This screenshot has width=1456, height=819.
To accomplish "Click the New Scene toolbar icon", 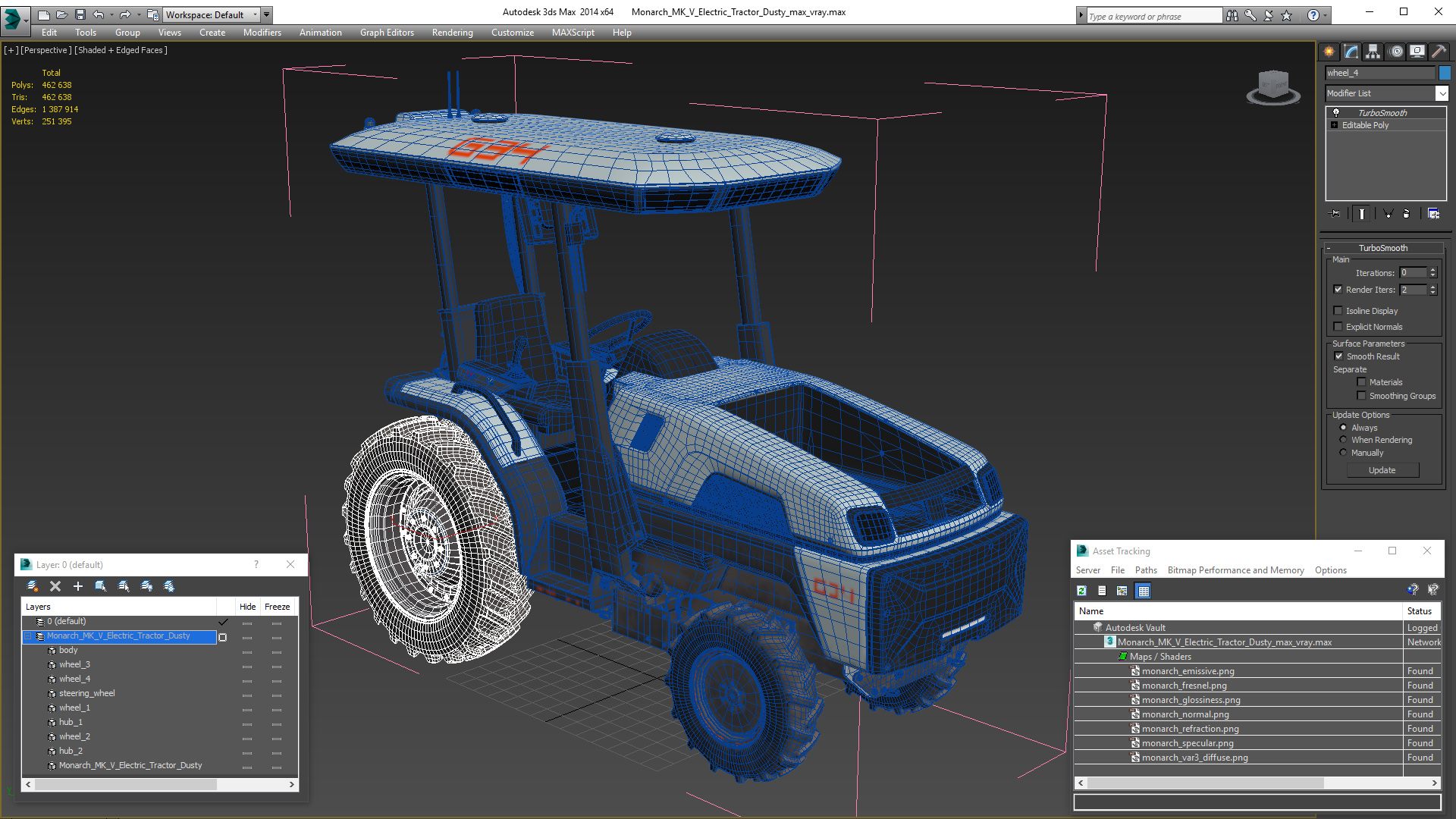I will (x=44, y=14).
